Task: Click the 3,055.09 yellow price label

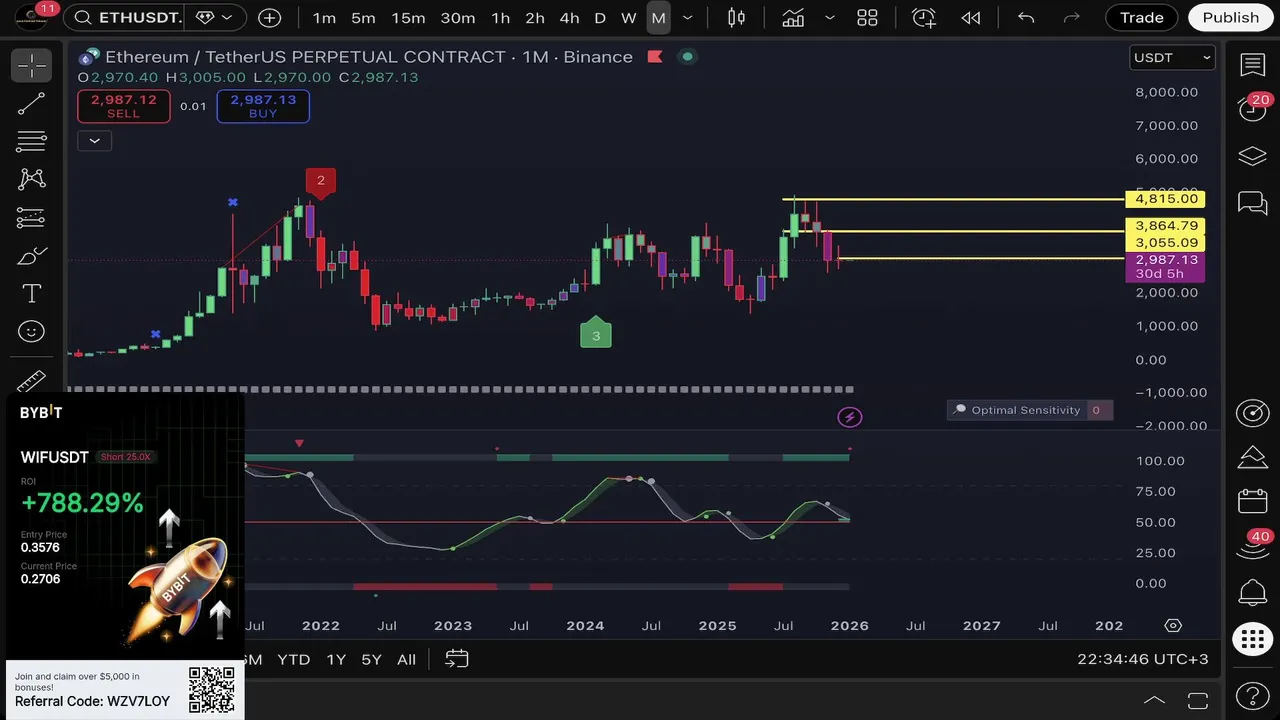Action: coord(1165,243)
